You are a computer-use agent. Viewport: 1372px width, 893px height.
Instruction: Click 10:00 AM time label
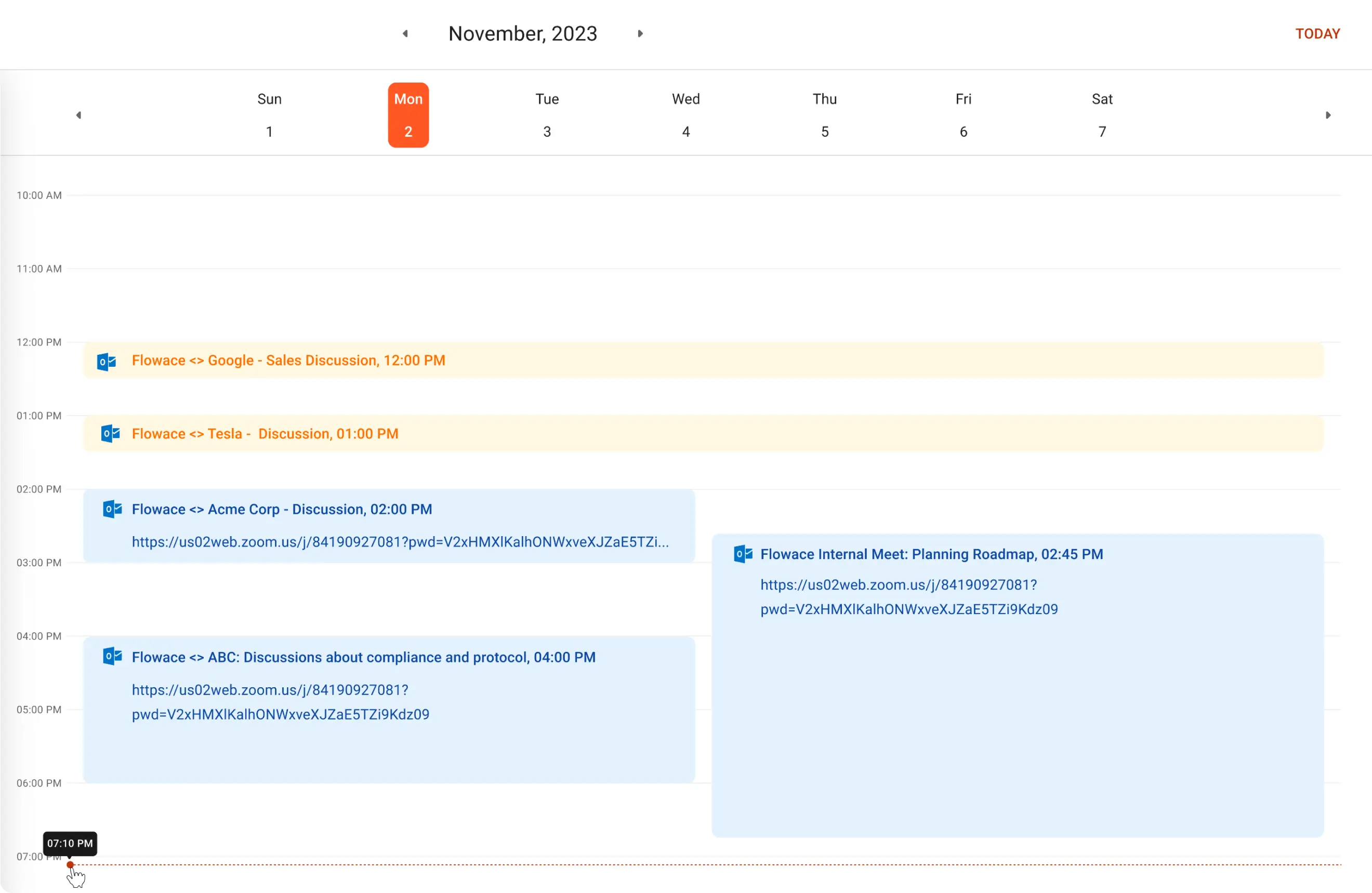pos(39,195)
